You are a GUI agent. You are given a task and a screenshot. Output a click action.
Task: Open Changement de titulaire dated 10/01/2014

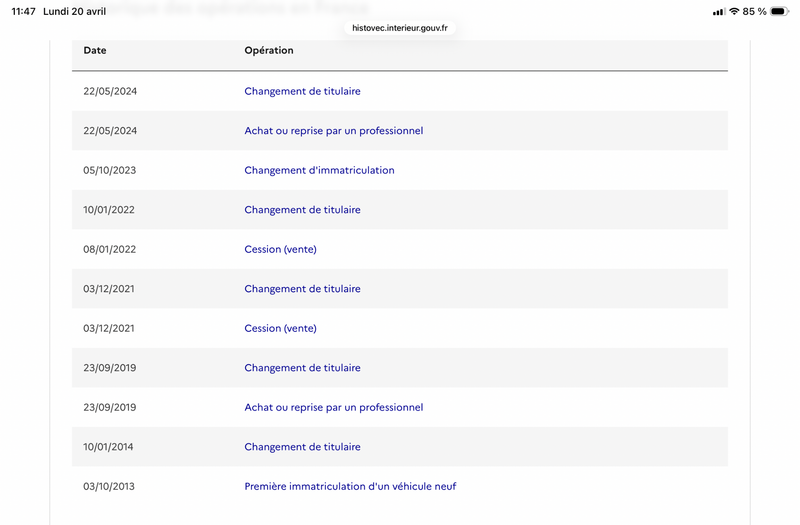pos(302,447)
